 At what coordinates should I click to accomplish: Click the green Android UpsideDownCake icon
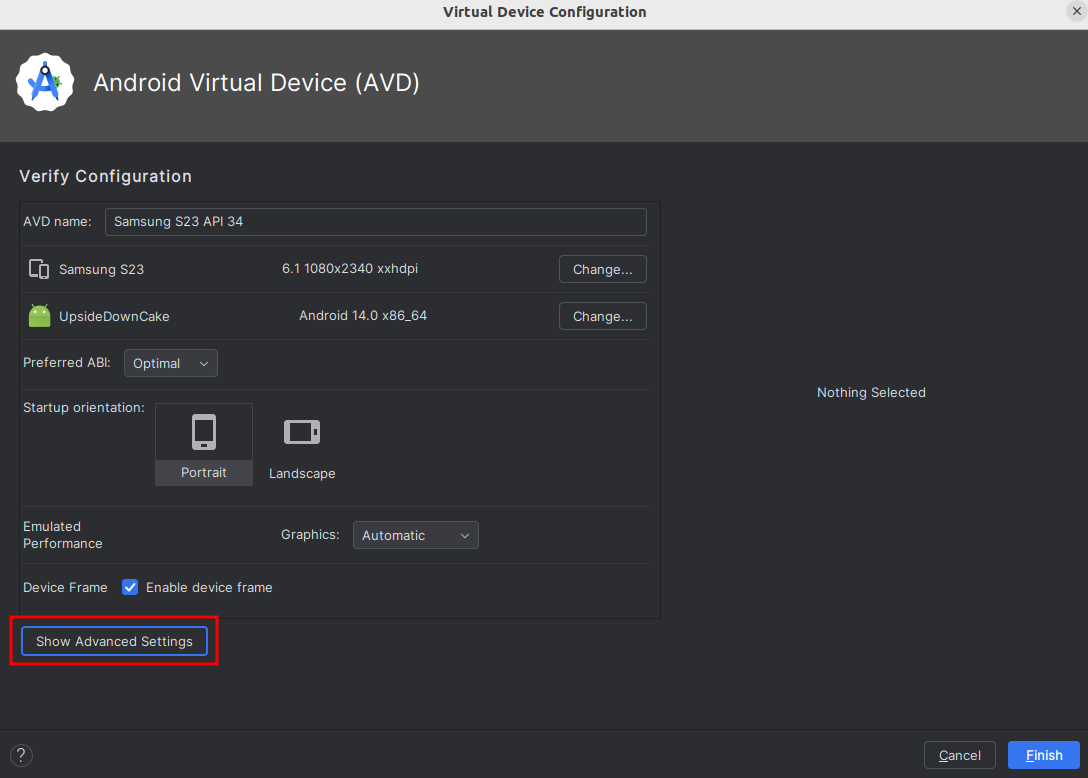(40, 316)
